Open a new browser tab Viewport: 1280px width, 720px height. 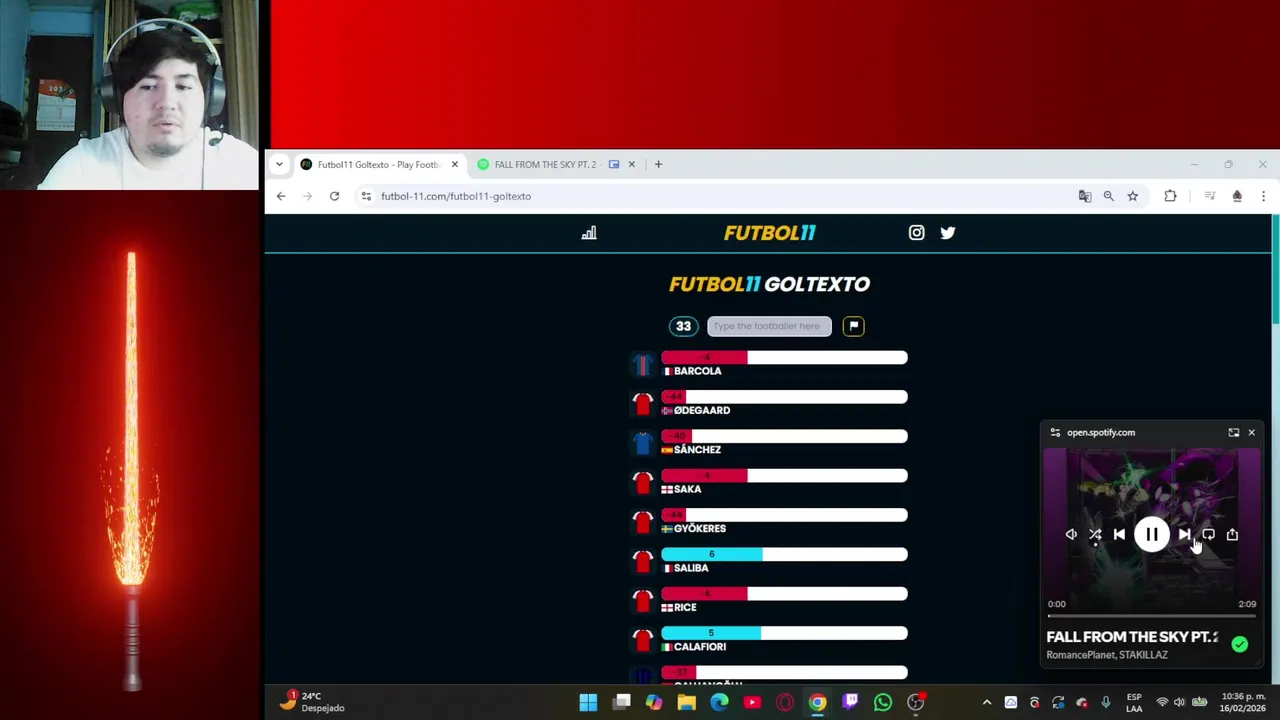658,164
